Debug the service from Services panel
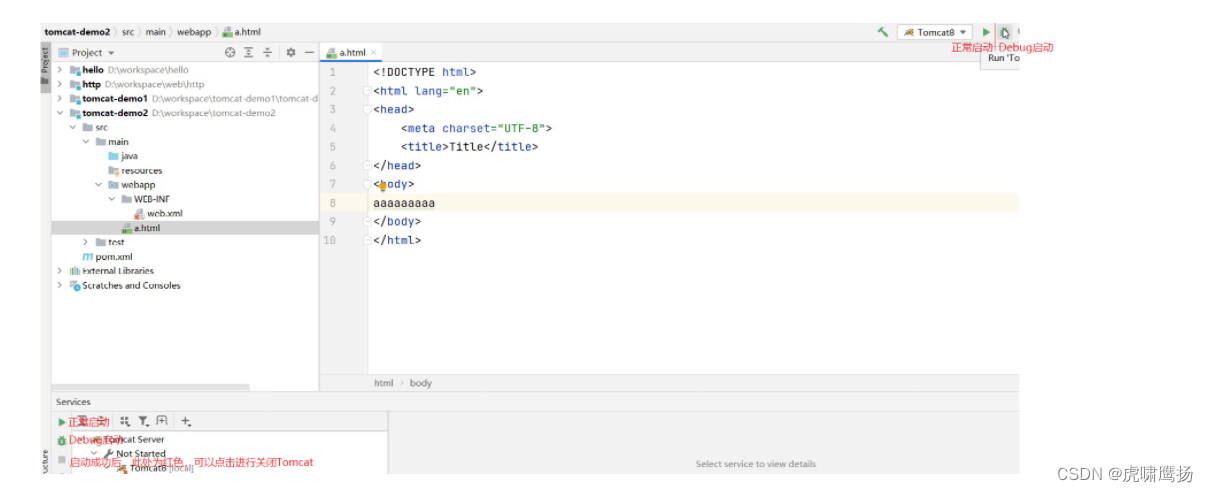Image resolution: width=1208 pixels, height=492 pixels. point(62,440)
